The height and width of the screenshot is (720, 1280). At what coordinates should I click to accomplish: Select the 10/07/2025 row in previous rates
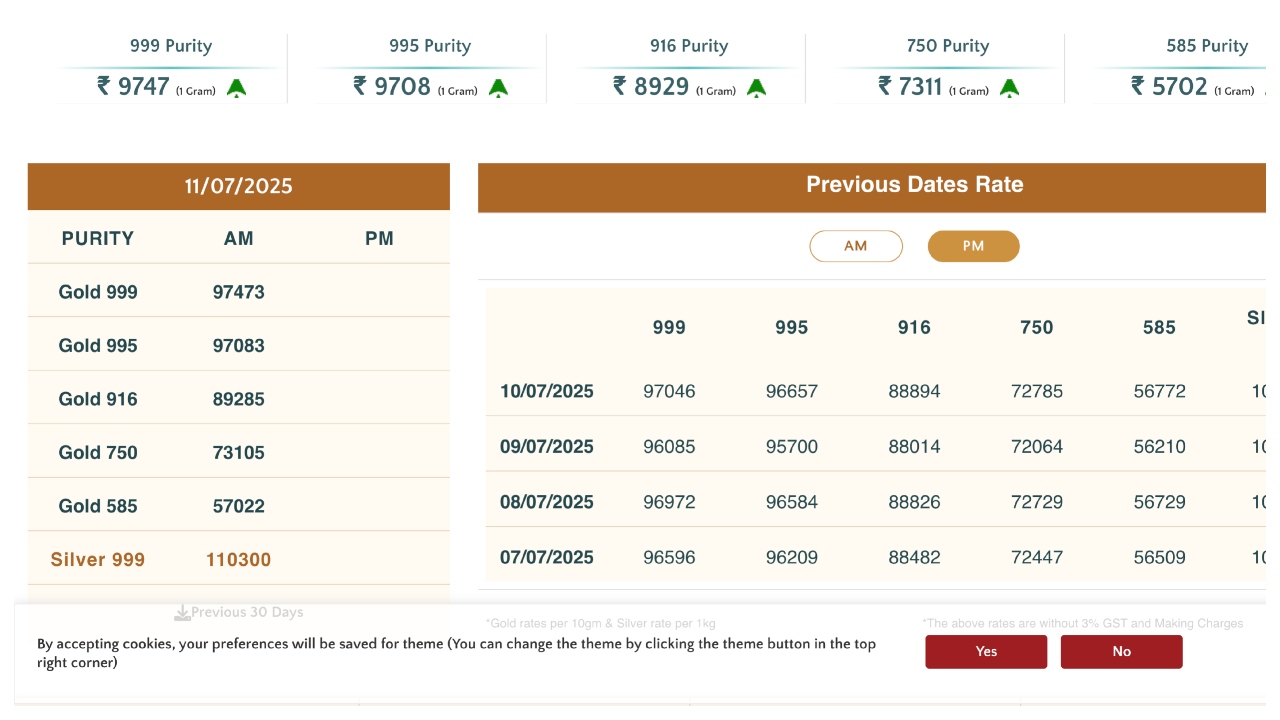(547, 391)
